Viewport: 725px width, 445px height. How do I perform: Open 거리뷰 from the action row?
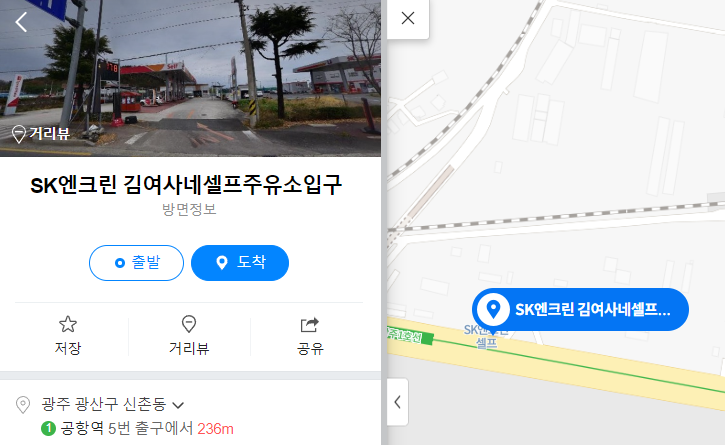pyautogui.click(x=189, y=335)
